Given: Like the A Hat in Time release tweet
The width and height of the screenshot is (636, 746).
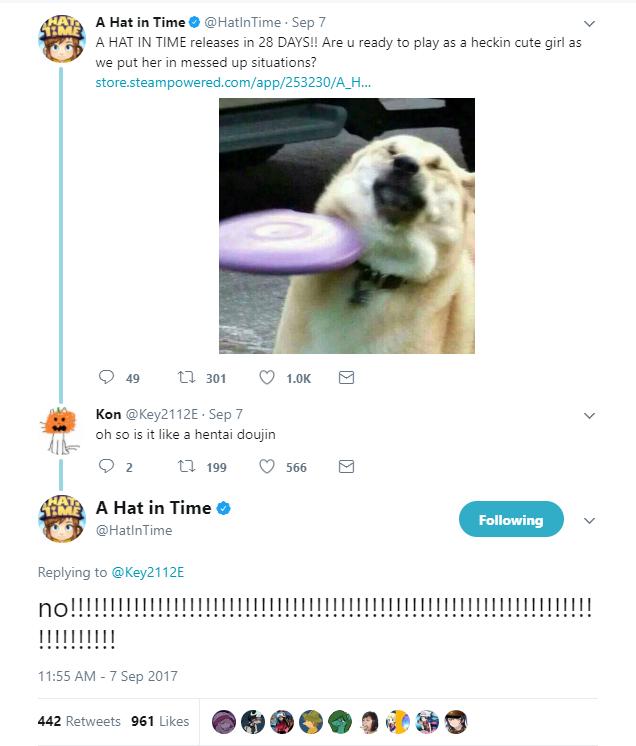Looking at the screenshot, I should tap(267, 378).
